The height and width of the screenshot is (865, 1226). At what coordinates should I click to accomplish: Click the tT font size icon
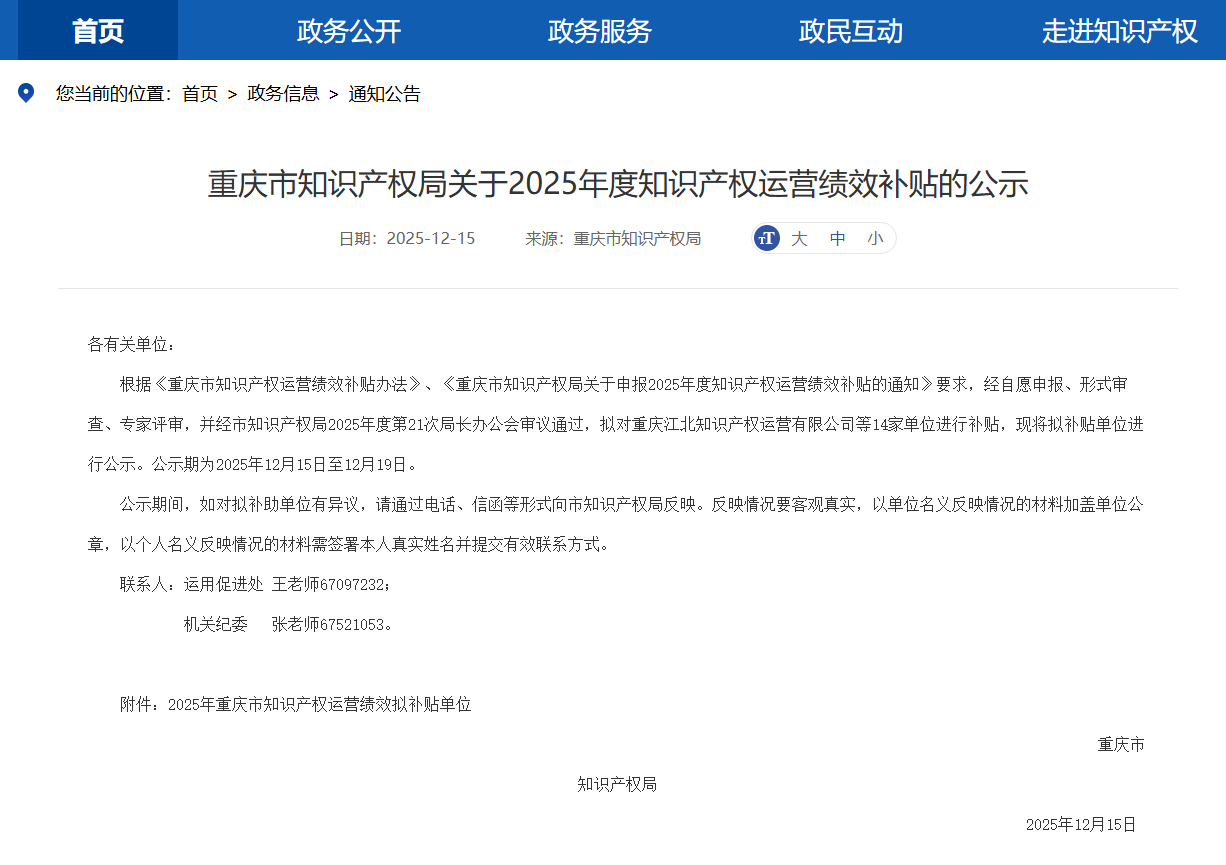pyautogui.click(x=767, y=238)
